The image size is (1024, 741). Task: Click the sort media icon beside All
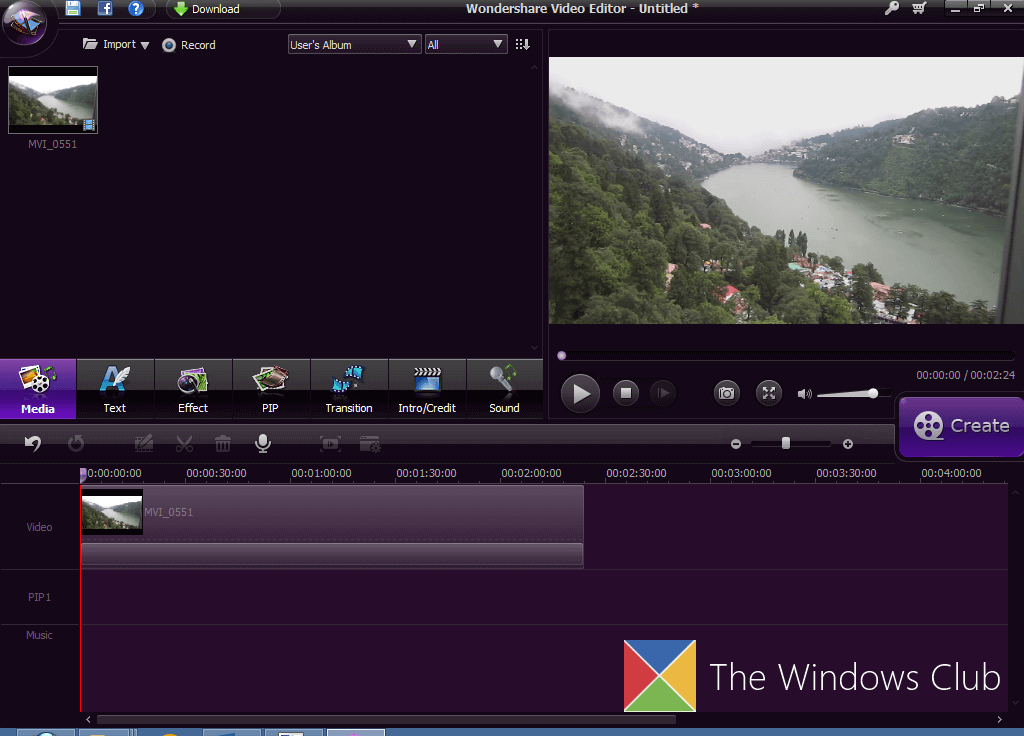coord(522,45)
